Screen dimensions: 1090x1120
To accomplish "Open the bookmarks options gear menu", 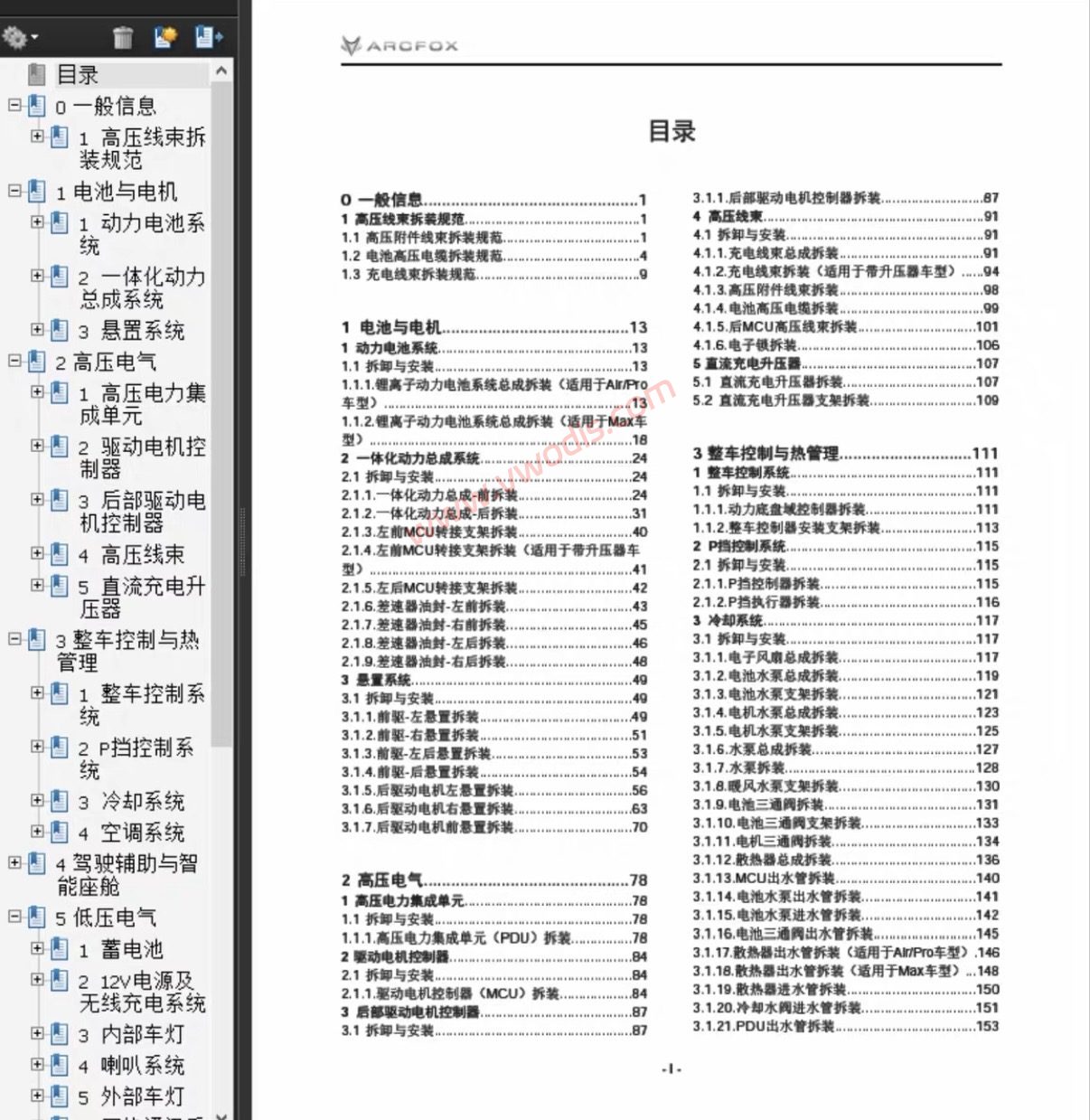I will [x=19, y=37].
